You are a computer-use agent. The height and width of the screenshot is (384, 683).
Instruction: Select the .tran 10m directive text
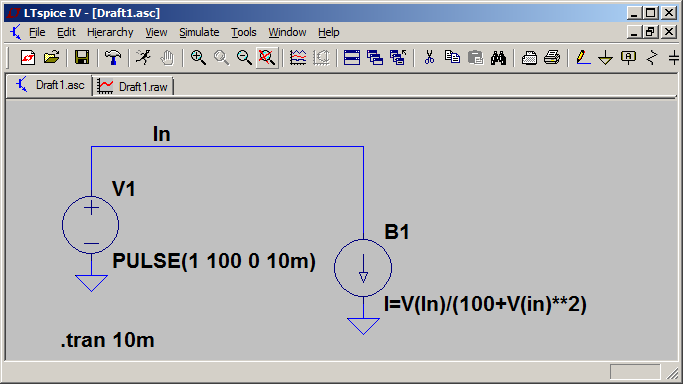pos(108,340)
